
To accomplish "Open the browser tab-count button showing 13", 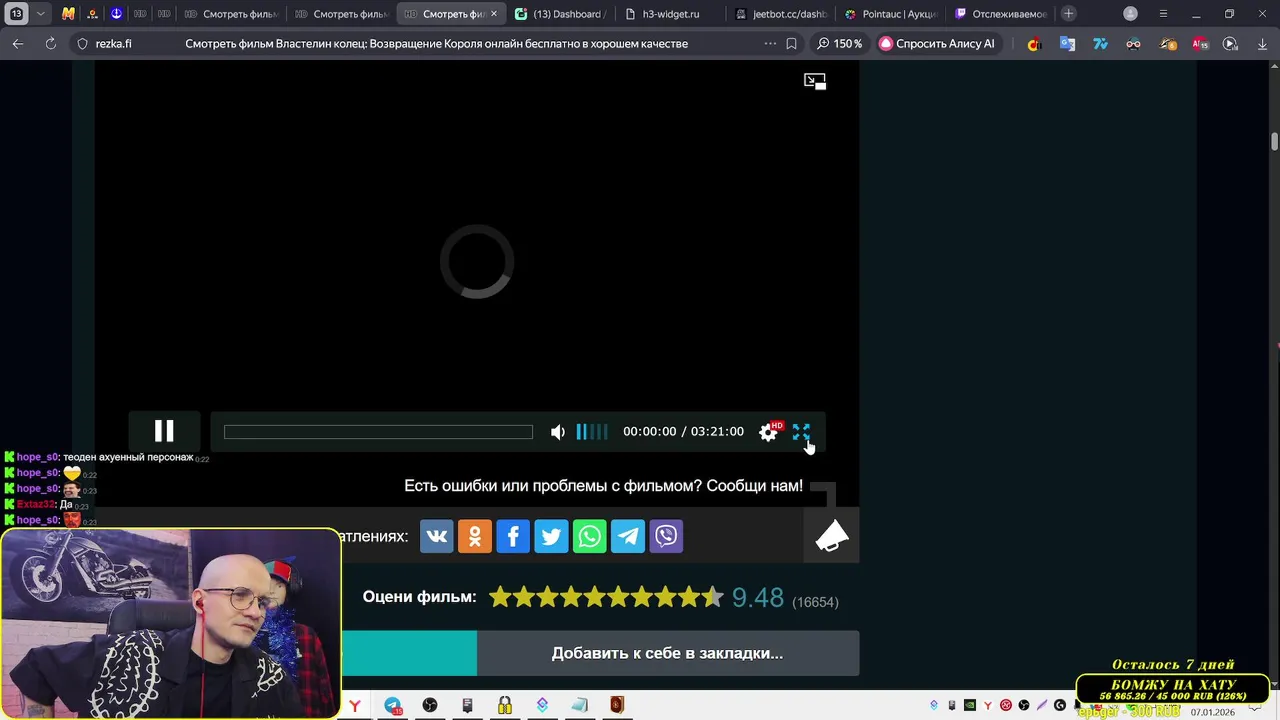I will (16, 14).
